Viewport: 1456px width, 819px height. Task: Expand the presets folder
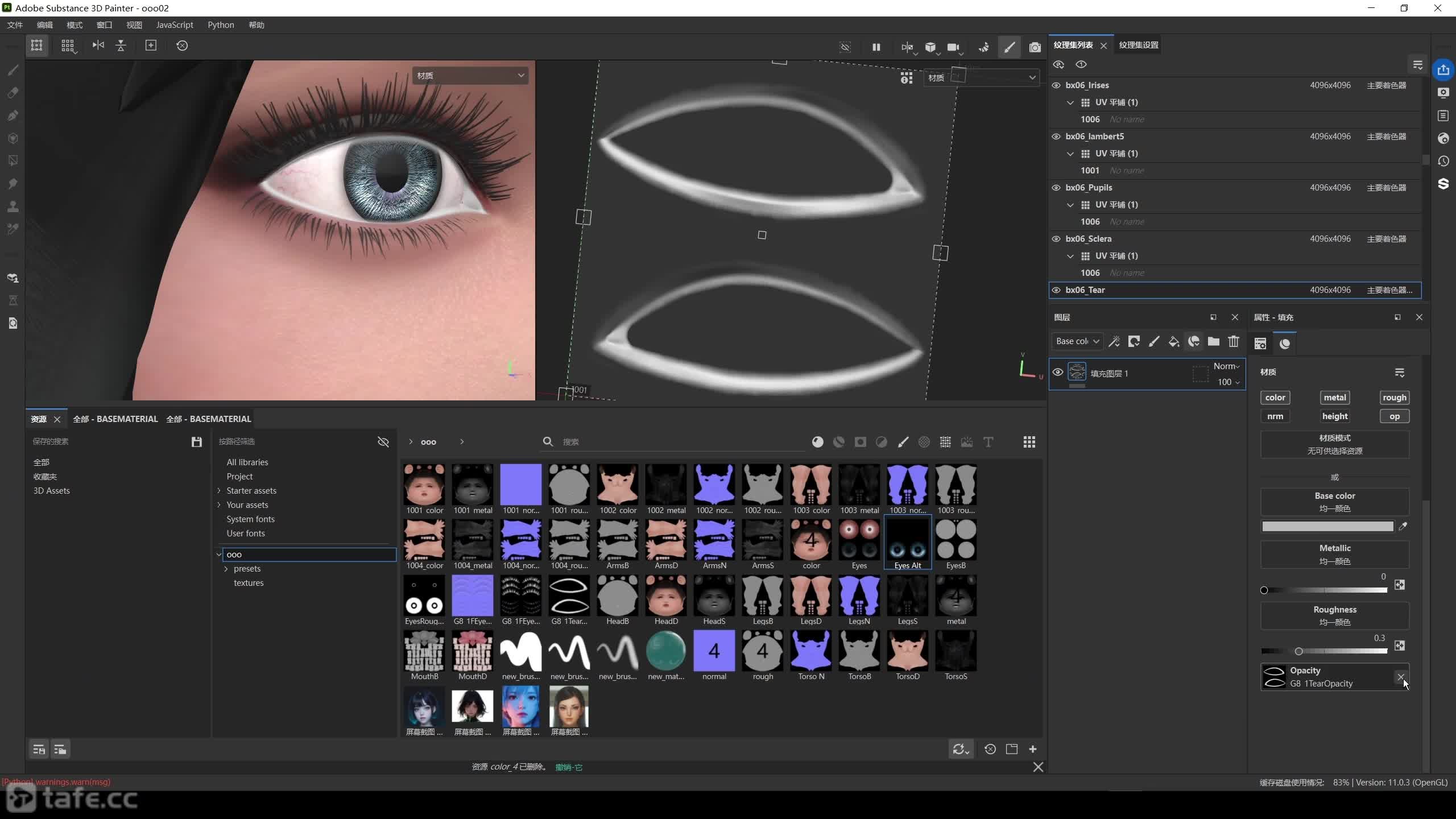pyautogui.click(x=226, y=569)
